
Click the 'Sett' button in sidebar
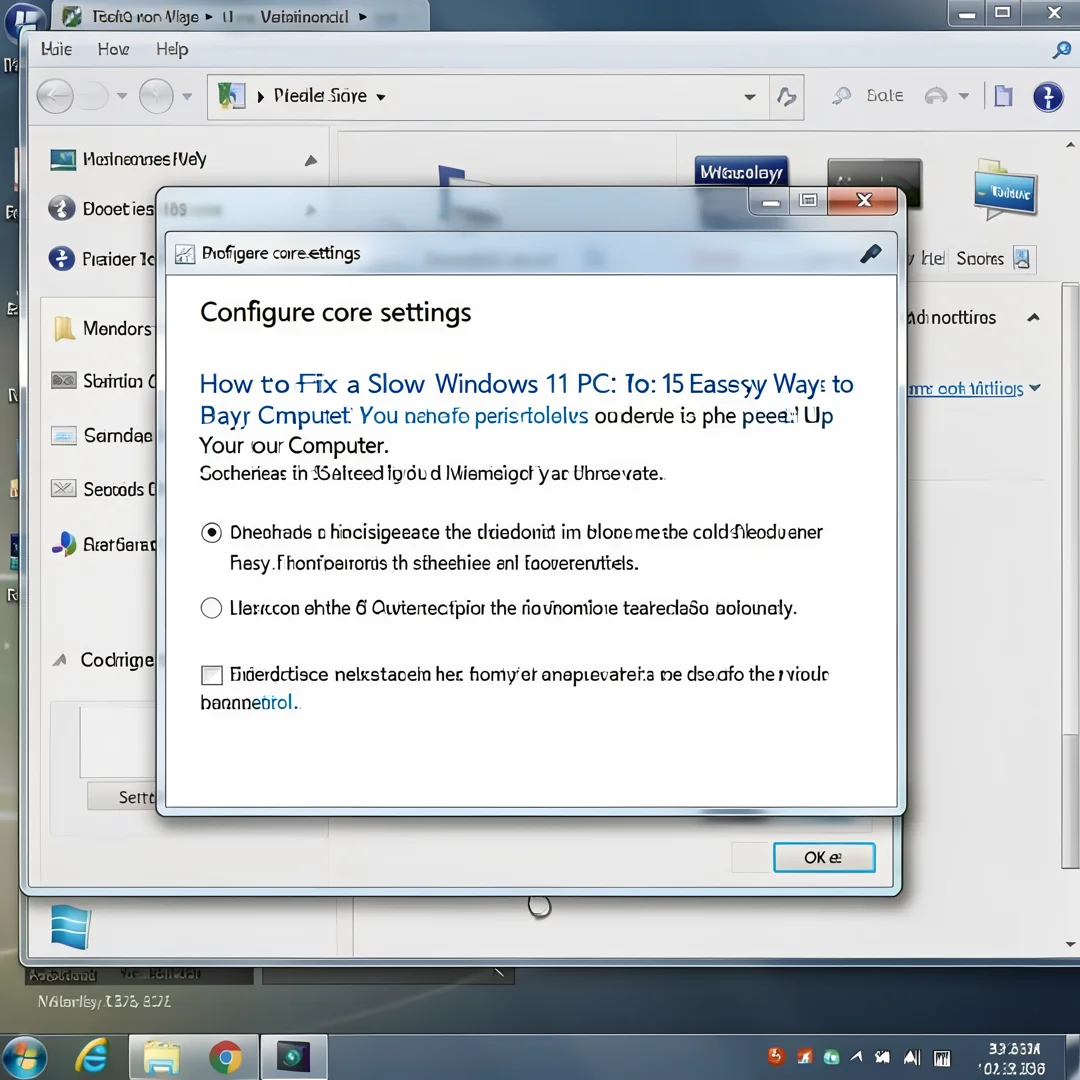pos(122,796)
